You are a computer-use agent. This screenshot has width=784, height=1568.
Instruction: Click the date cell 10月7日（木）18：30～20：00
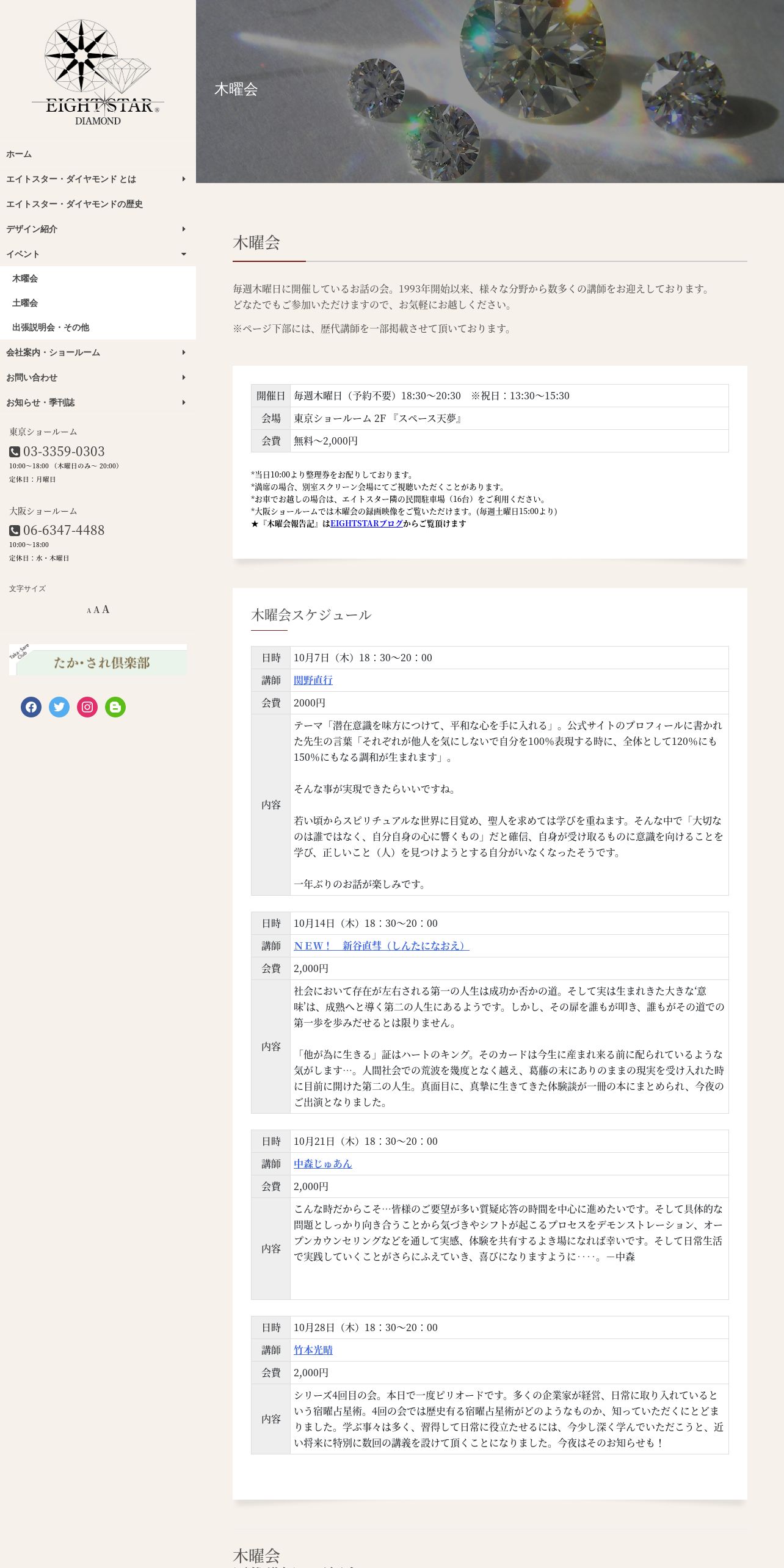(509, 658)
